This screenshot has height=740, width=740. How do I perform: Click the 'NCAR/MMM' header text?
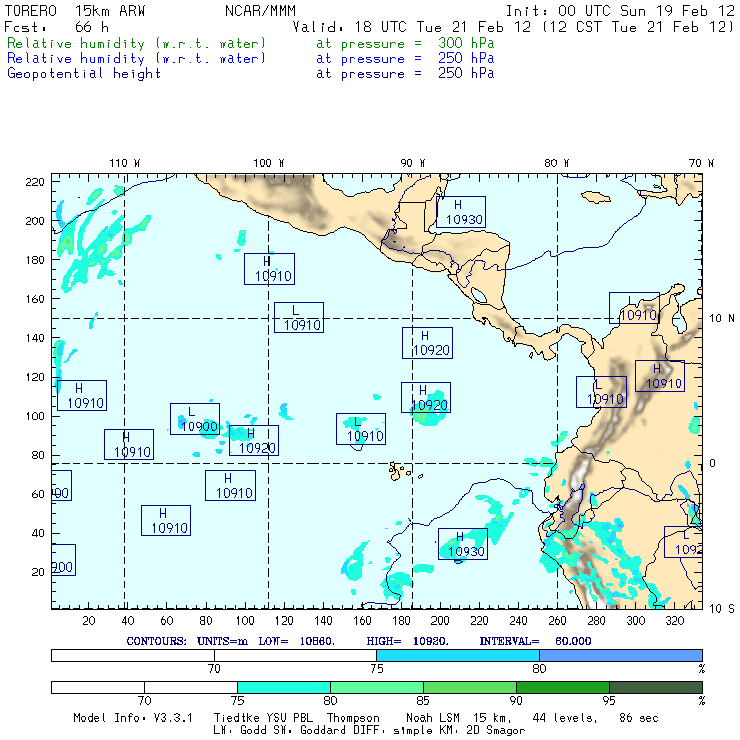click(x=260, y=11)
